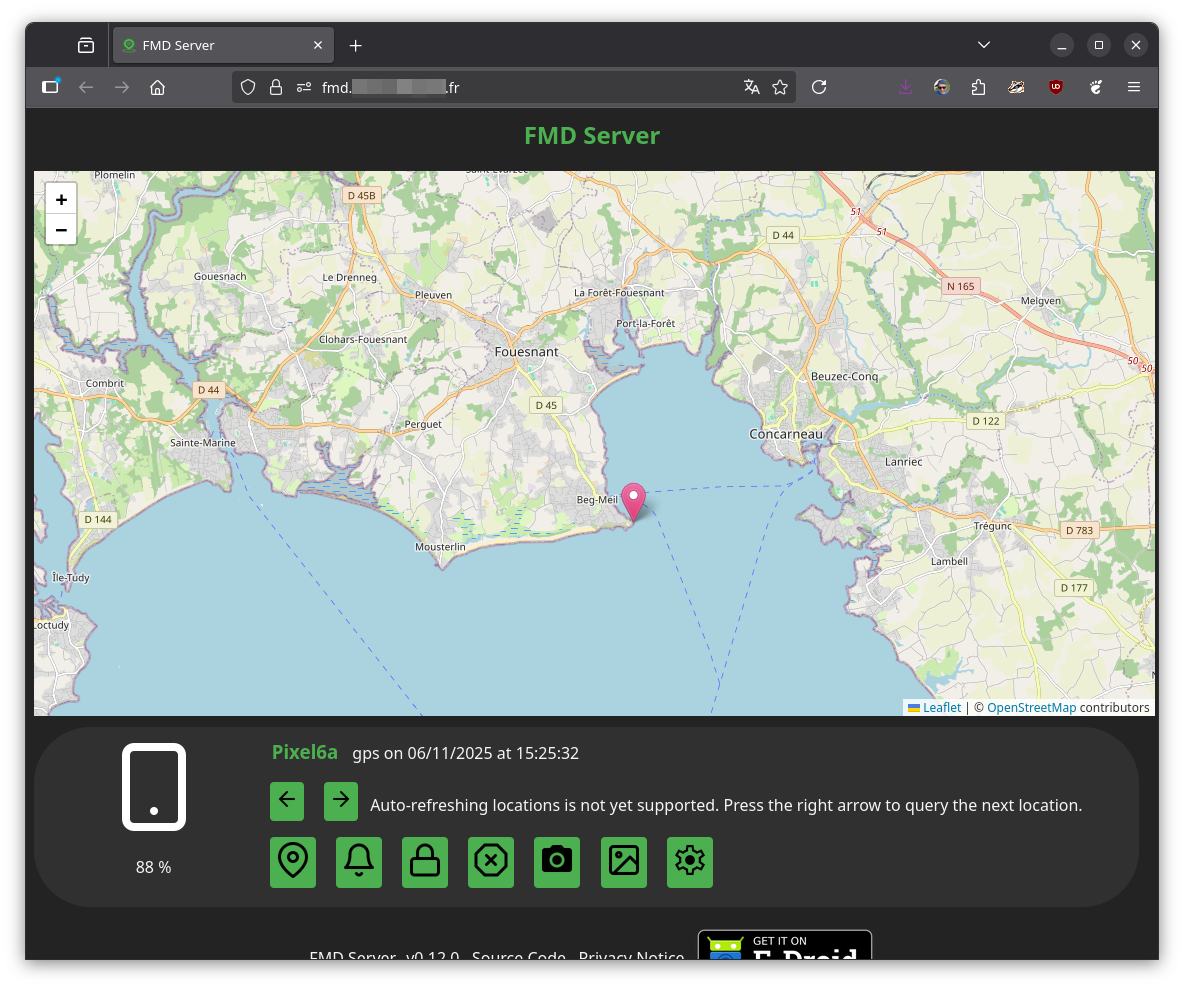
Task: Open the browser hamburger menu
Action: 1134,87
